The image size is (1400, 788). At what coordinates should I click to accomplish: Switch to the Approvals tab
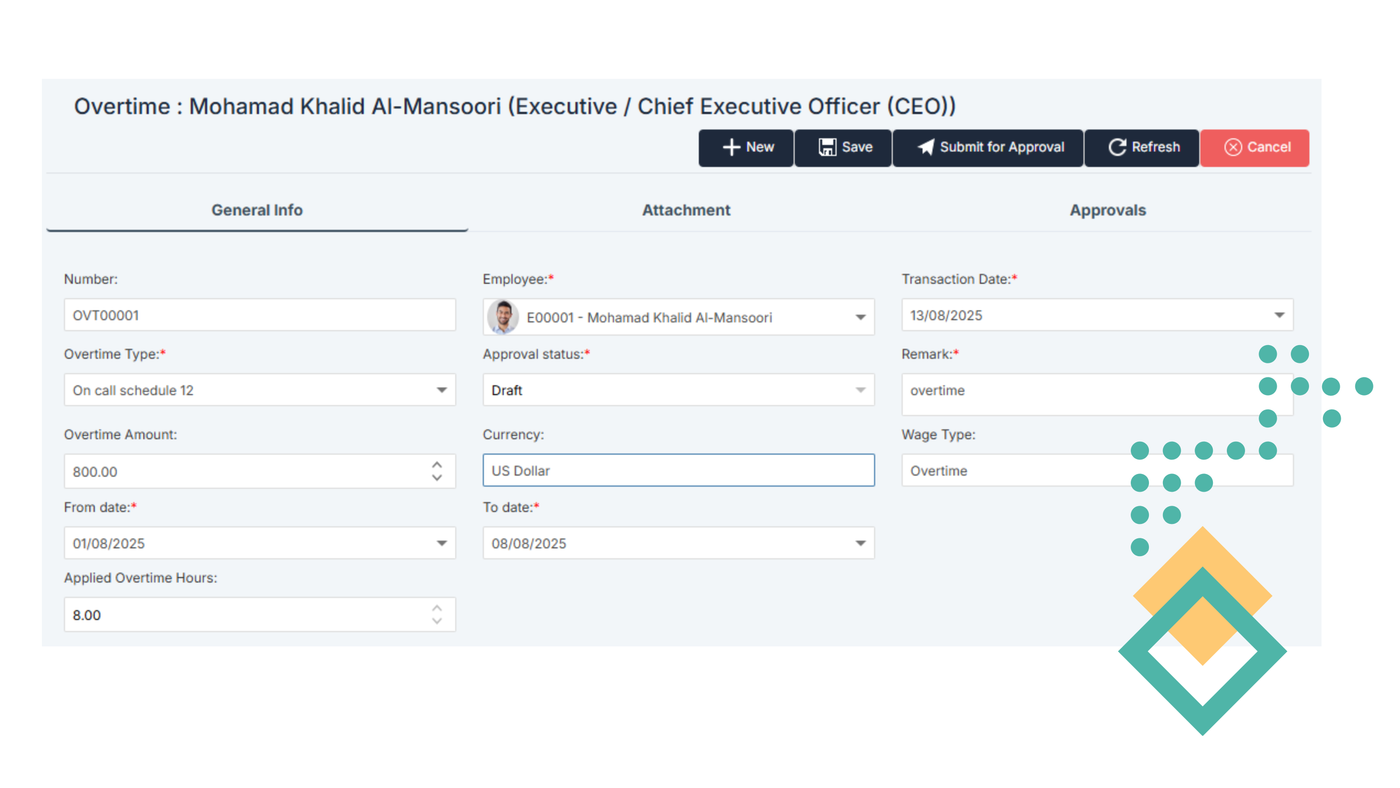point(1107,210)
